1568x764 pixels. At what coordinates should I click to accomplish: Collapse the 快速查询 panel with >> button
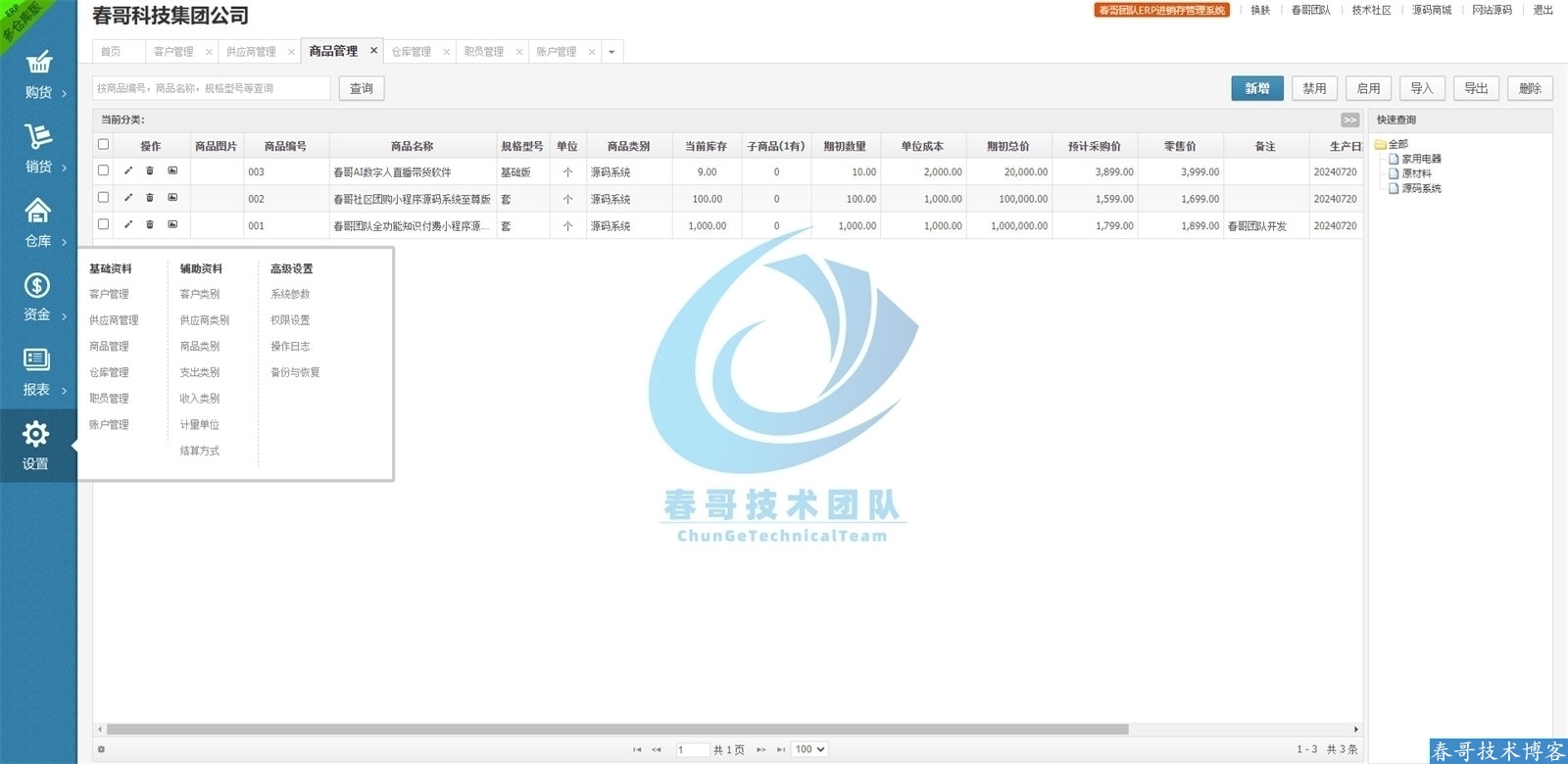1349,119
